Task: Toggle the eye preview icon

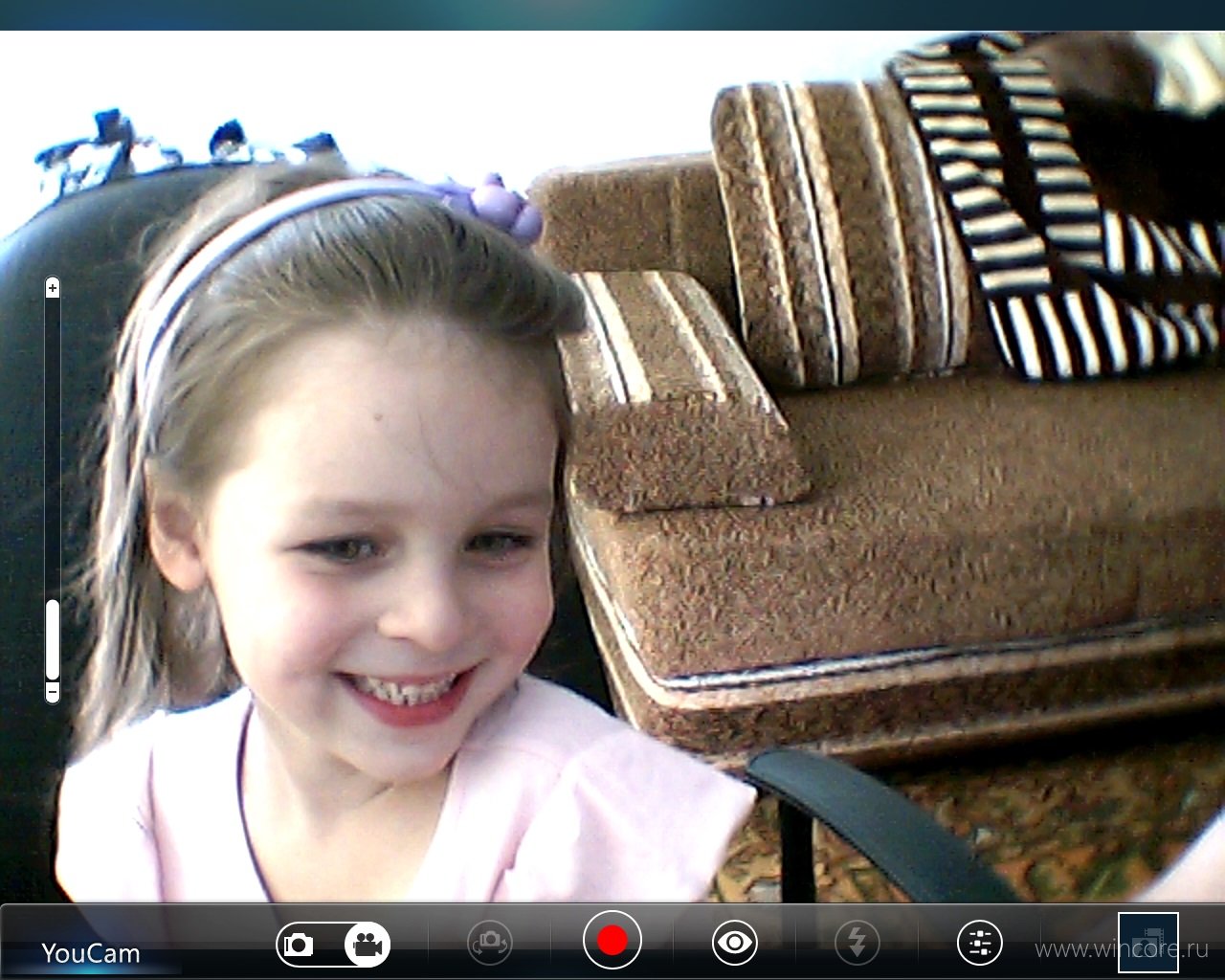Action: point(735,943)
